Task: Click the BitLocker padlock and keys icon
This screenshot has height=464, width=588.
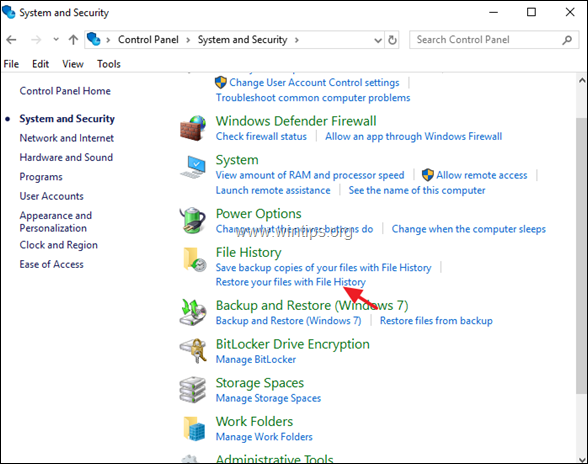Action: point(194,350)
